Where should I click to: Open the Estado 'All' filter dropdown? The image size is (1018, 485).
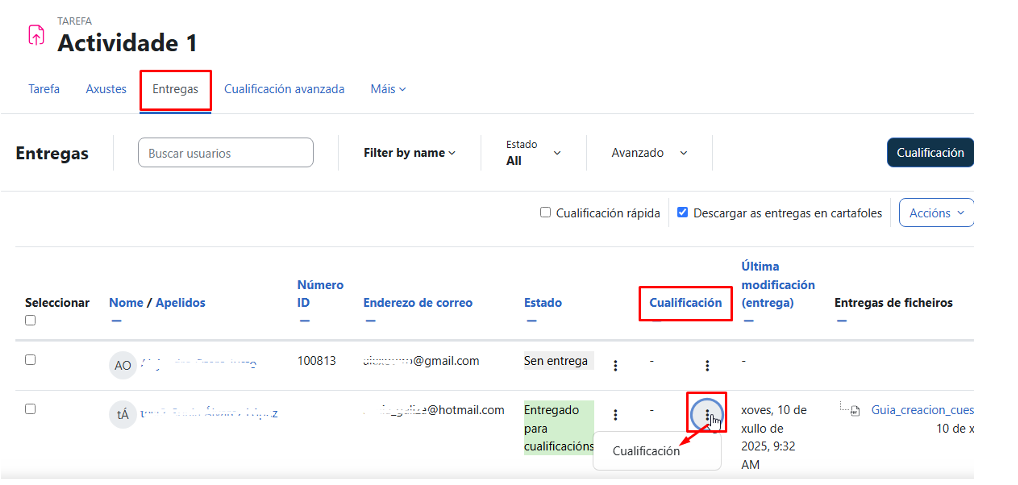[533, 153]
